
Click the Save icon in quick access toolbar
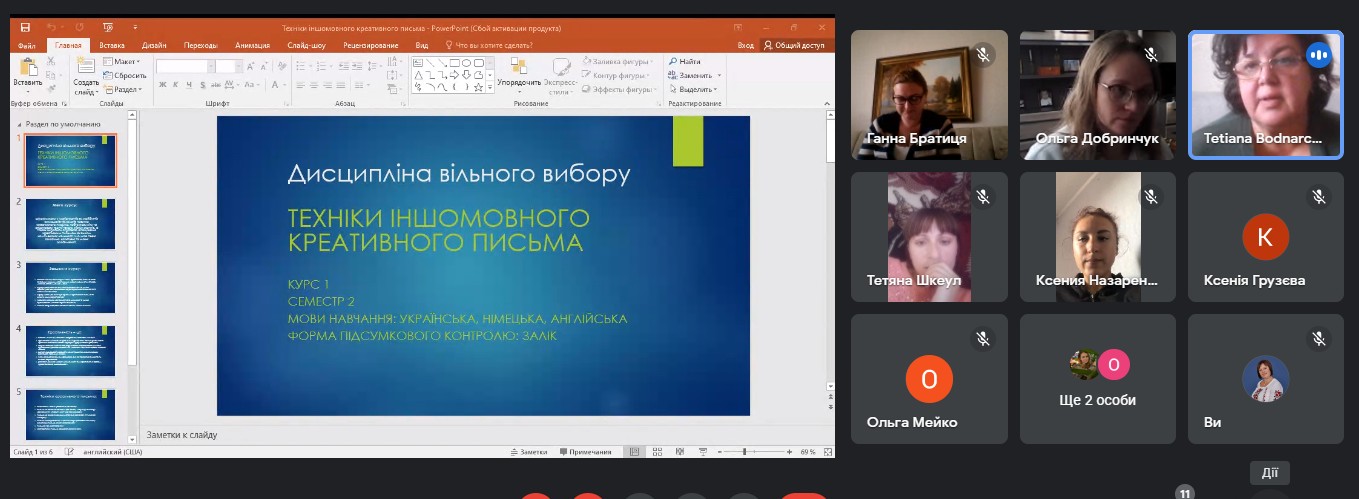tap(25, 28)
